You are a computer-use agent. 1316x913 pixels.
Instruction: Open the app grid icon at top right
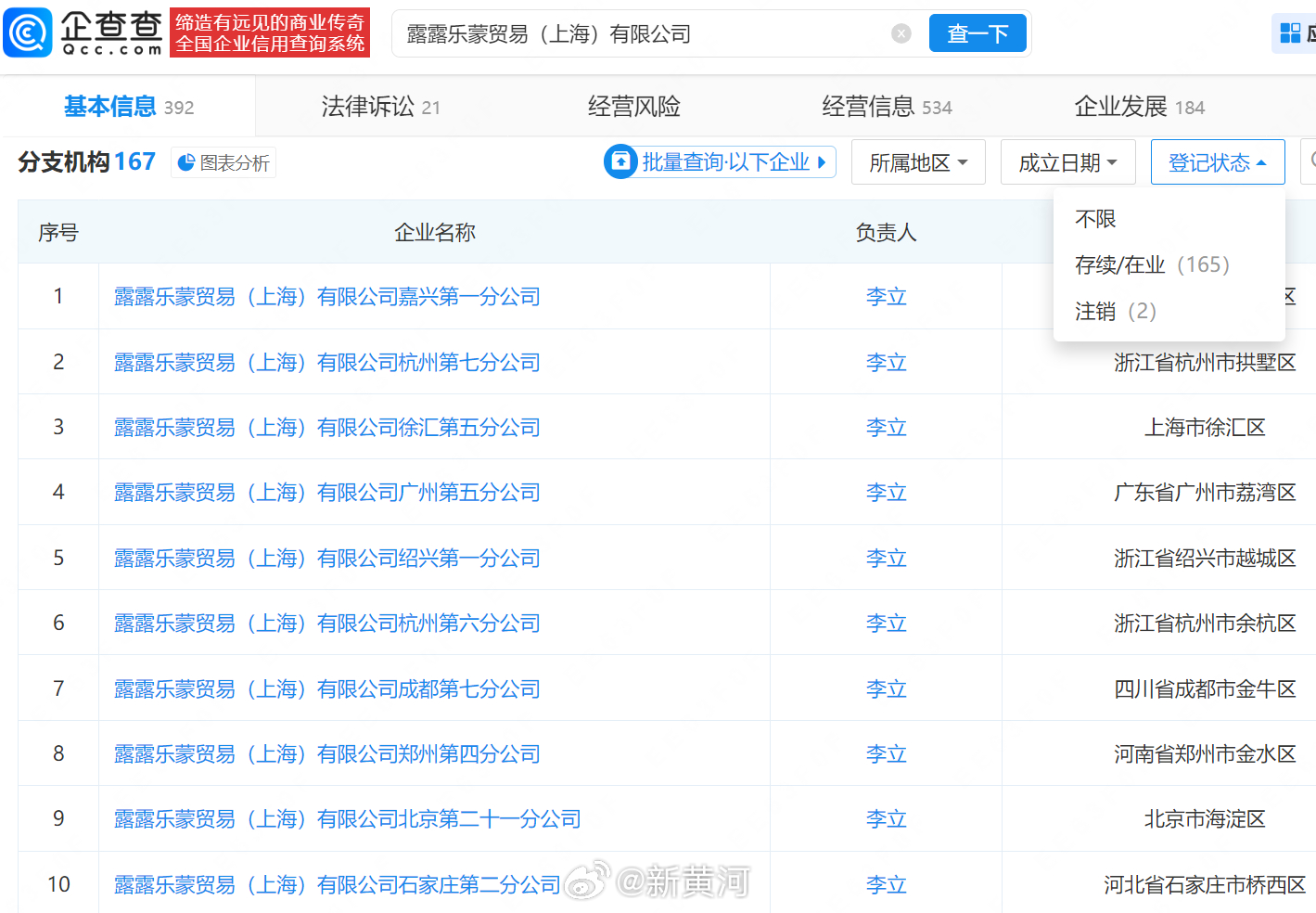click(x=1290, y=33)
